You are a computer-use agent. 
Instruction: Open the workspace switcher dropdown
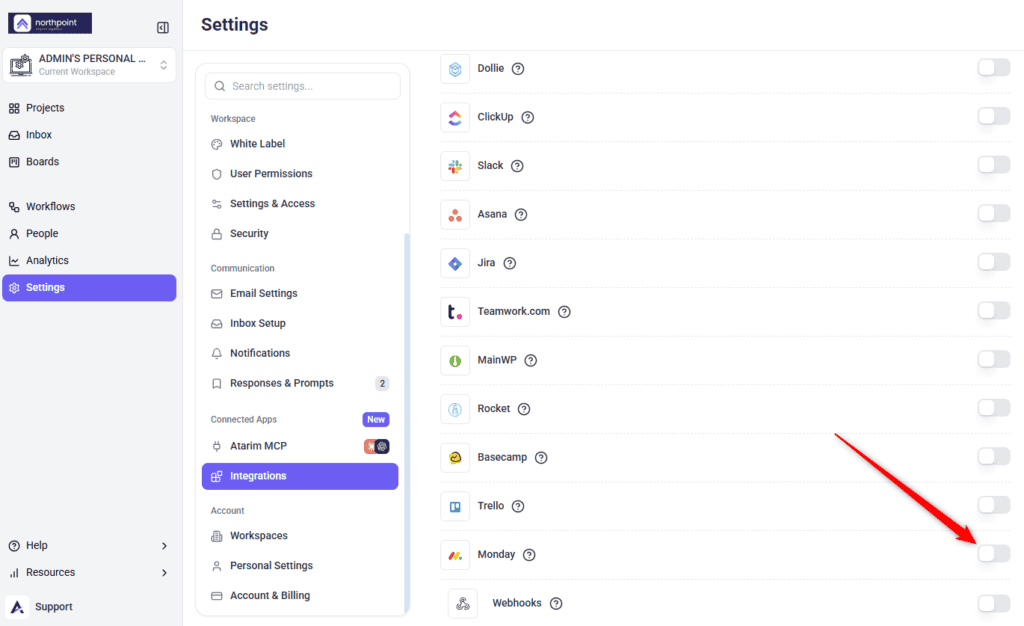(89, 65)
